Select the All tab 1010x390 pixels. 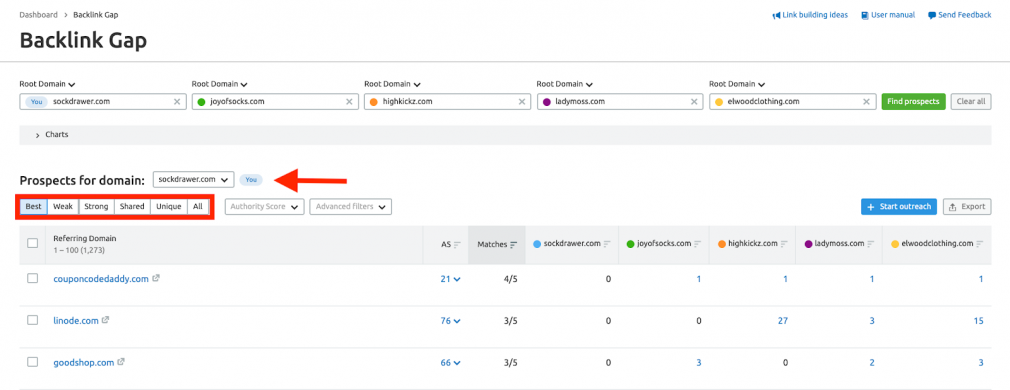click(198, 207)
